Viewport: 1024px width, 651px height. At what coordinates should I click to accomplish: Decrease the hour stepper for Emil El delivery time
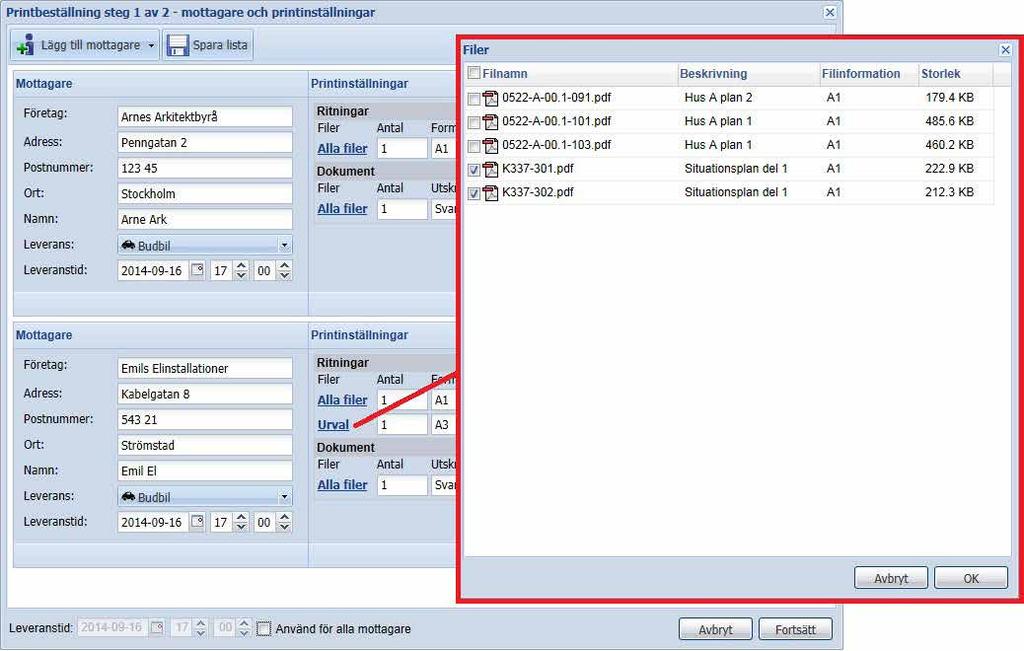241,526
